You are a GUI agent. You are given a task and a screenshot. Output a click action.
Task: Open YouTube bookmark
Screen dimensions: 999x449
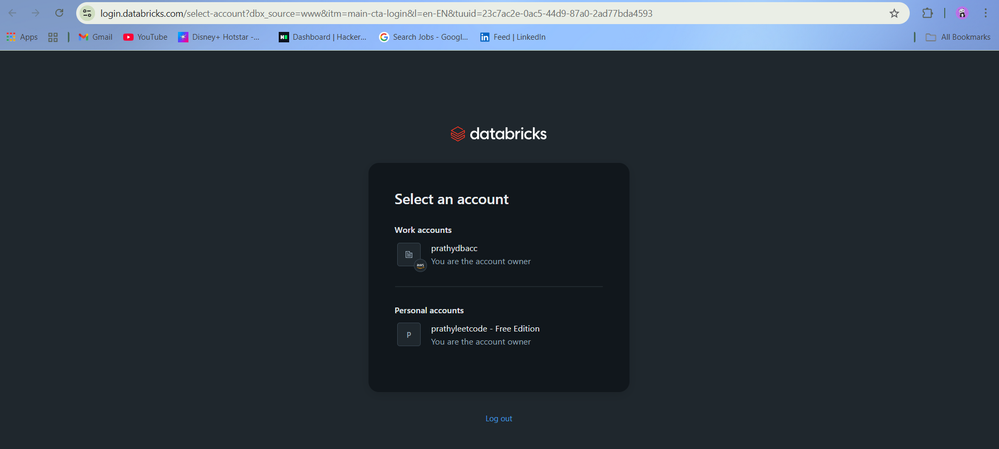145,37
